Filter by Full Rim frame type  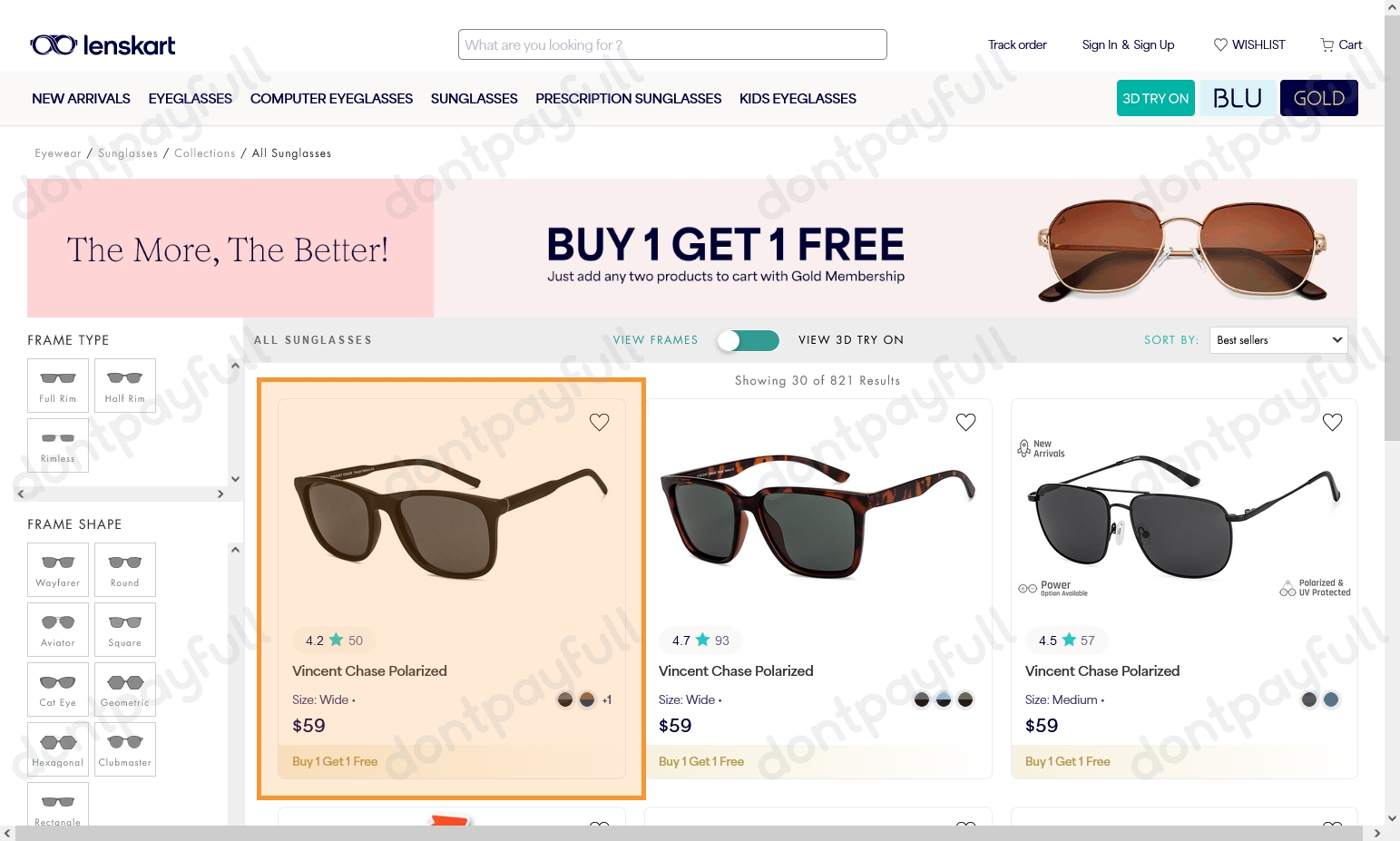point(58,386)
